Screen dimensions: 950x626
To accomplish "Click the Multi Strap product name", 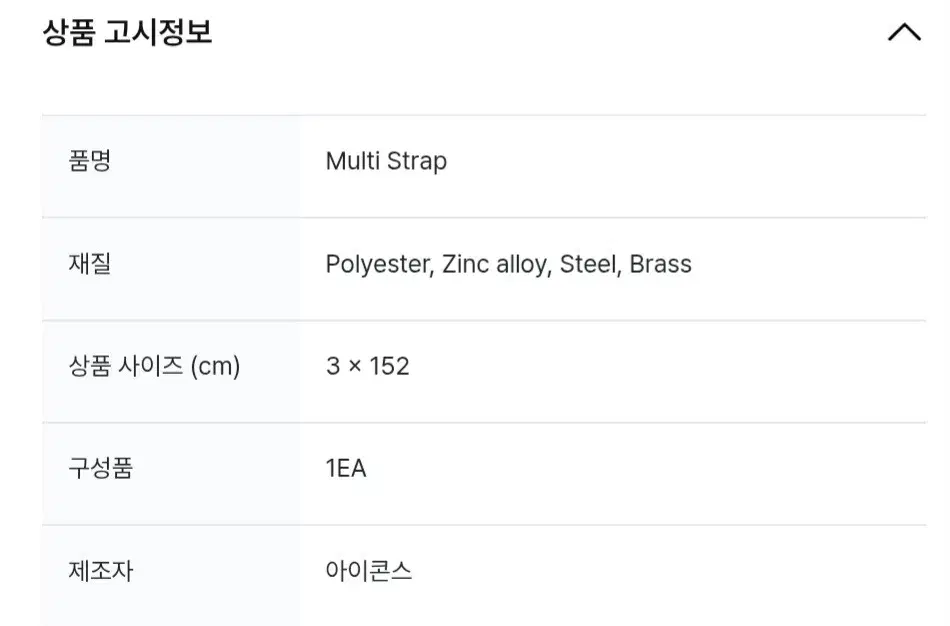I will point(386,161).
